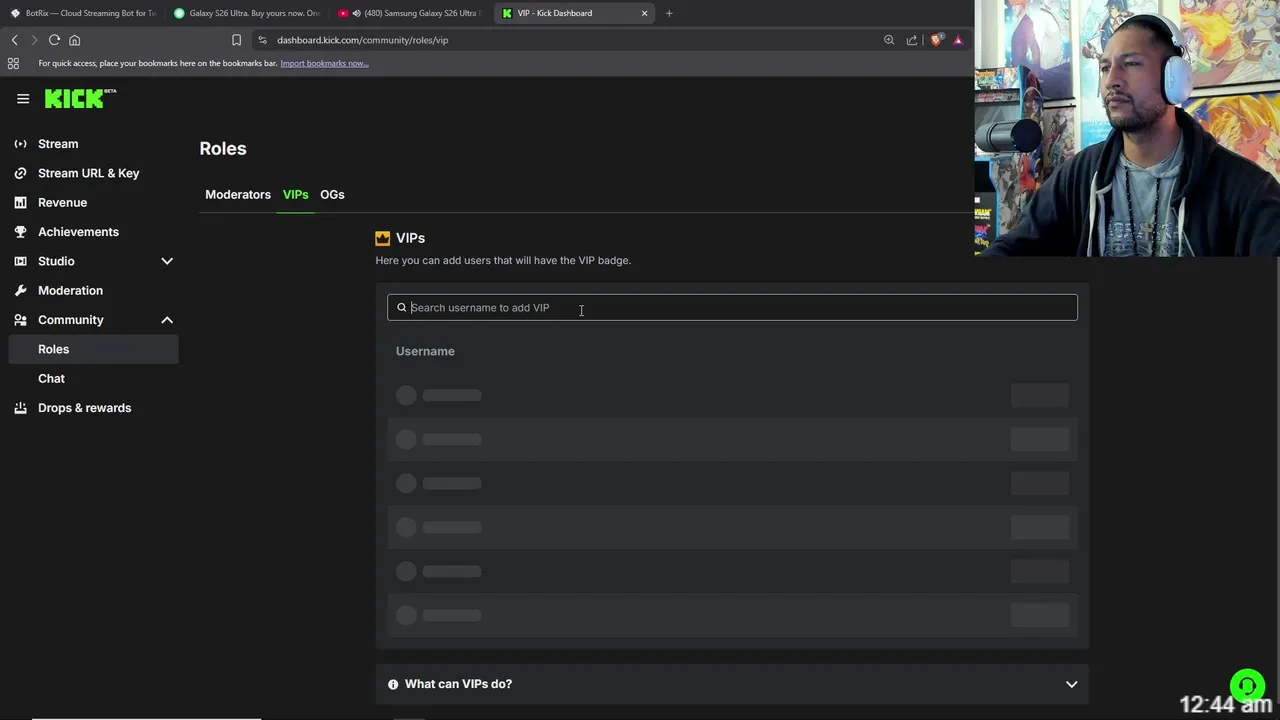Bookmark this page
The height and width of the screenshot is (720, 1280).
(236, 40)
